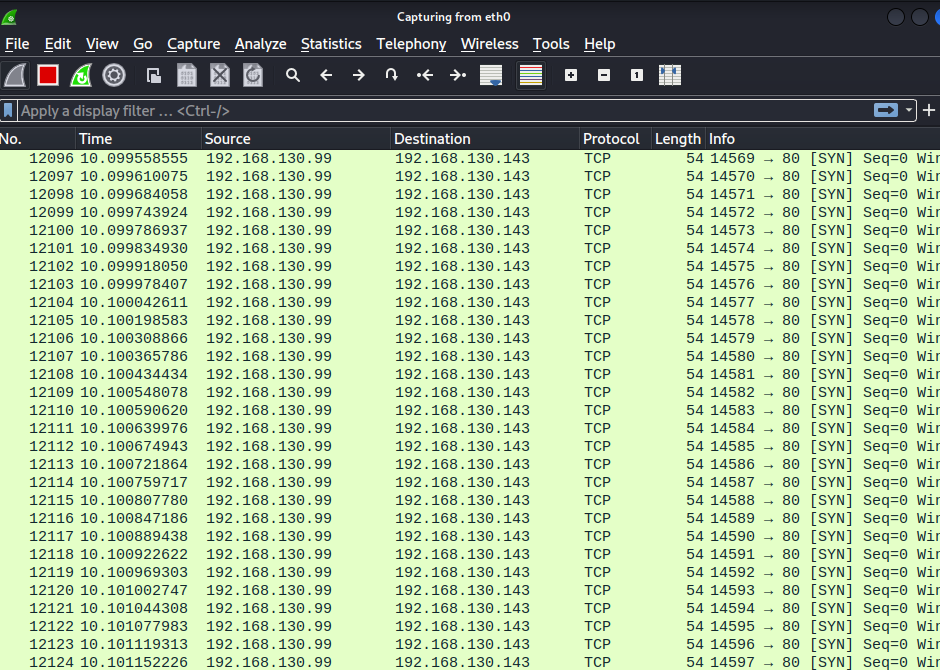Apply display filter arrow button
This screenshot has width=940, height=670.
click(x=886, y=110)
